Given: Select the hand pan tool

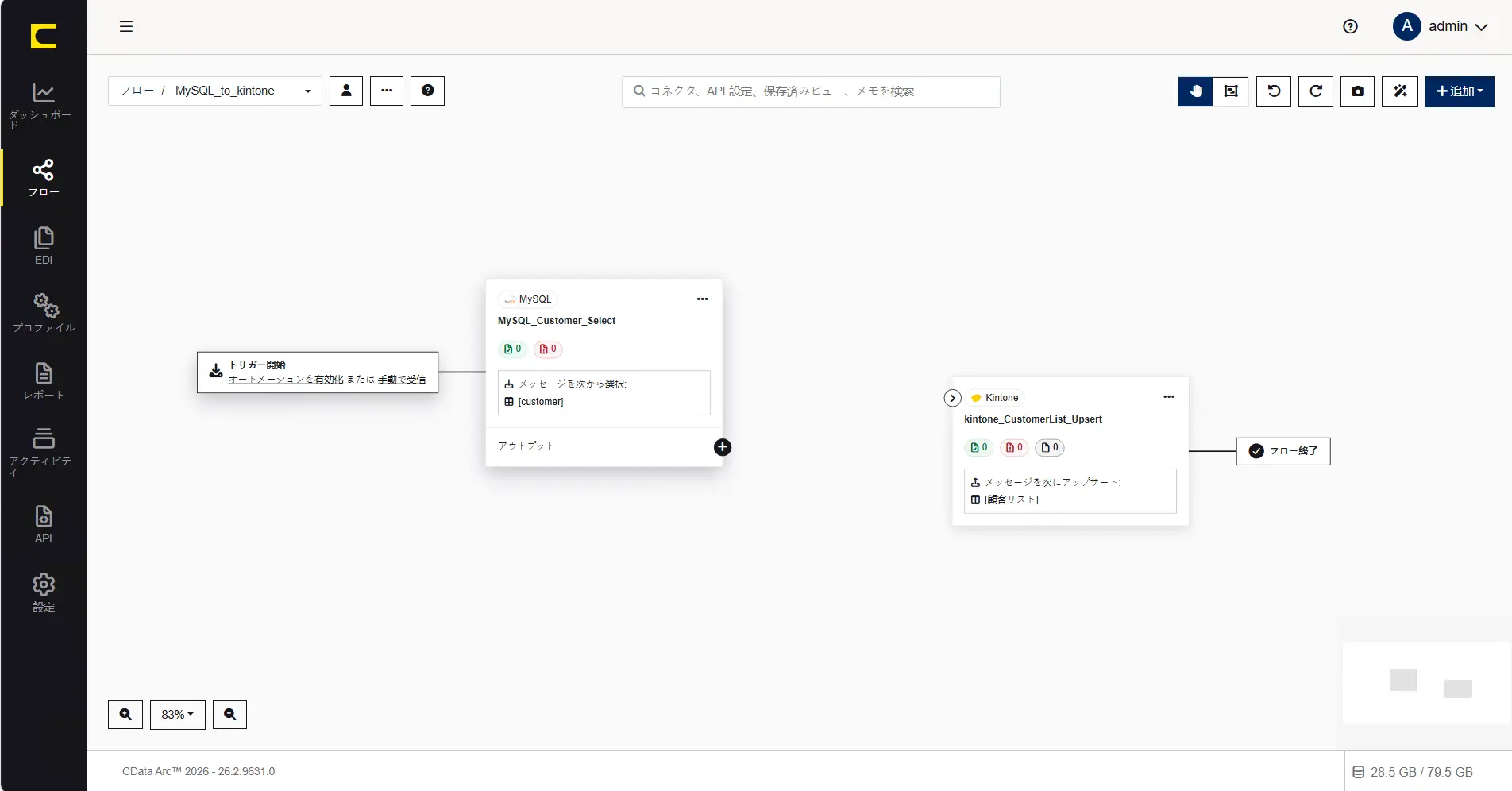Looking at the screenshot, I should pyautogui.click(x=1196, y=91).
